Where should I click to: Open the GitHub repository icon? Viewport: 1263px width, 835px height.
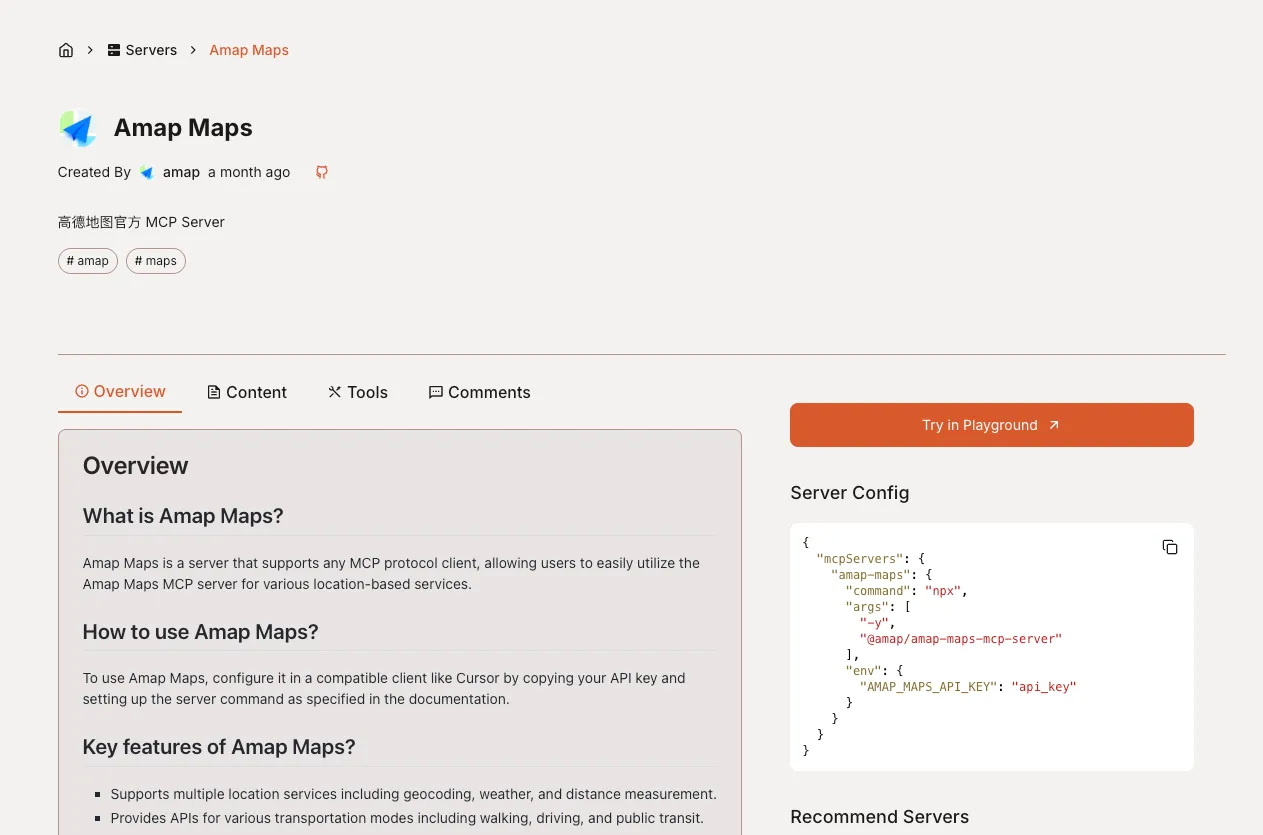(x=322, y=172)
